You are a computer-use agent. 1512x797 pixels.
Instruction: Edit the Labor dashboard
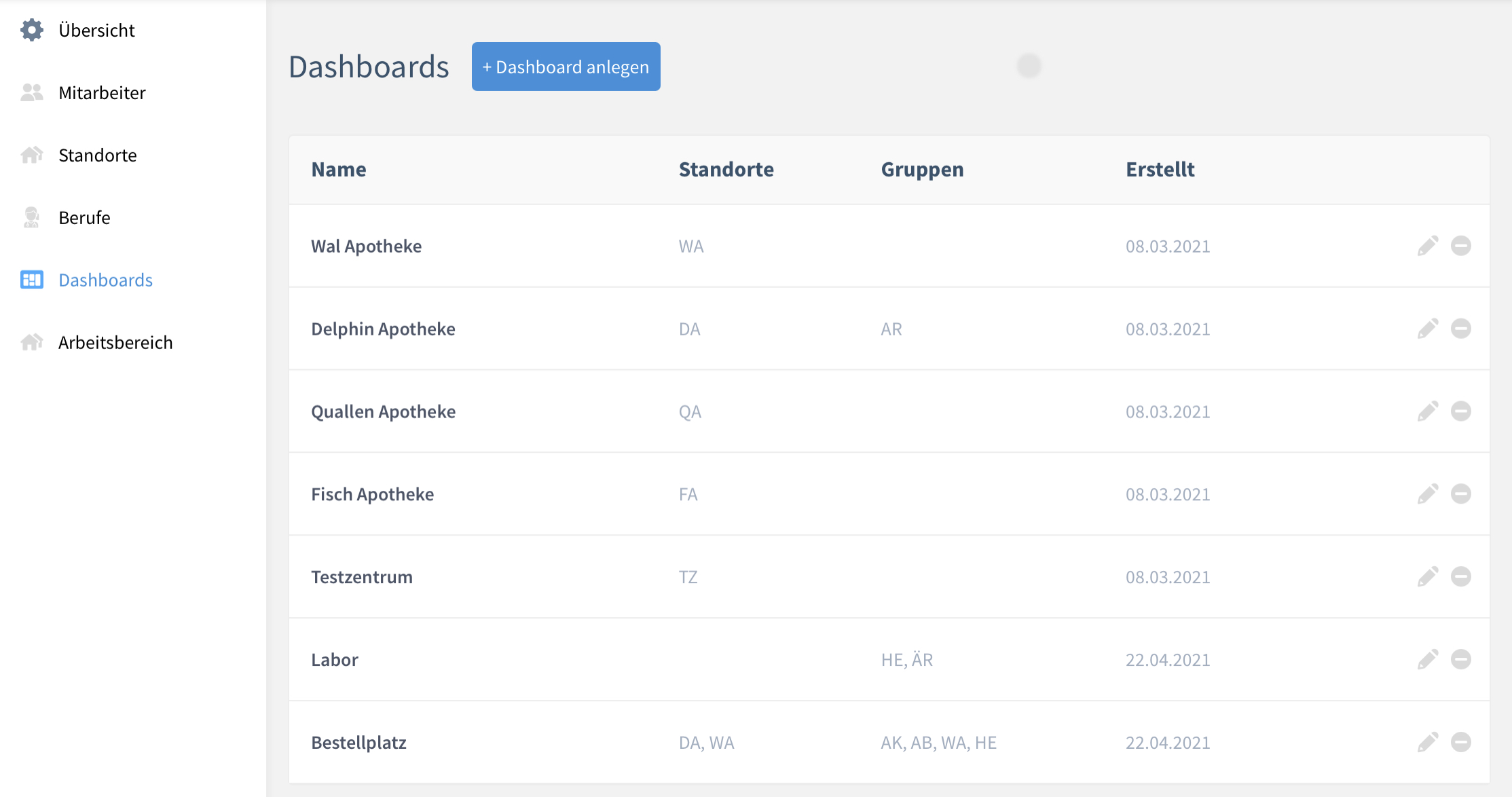click(1428, 660)
